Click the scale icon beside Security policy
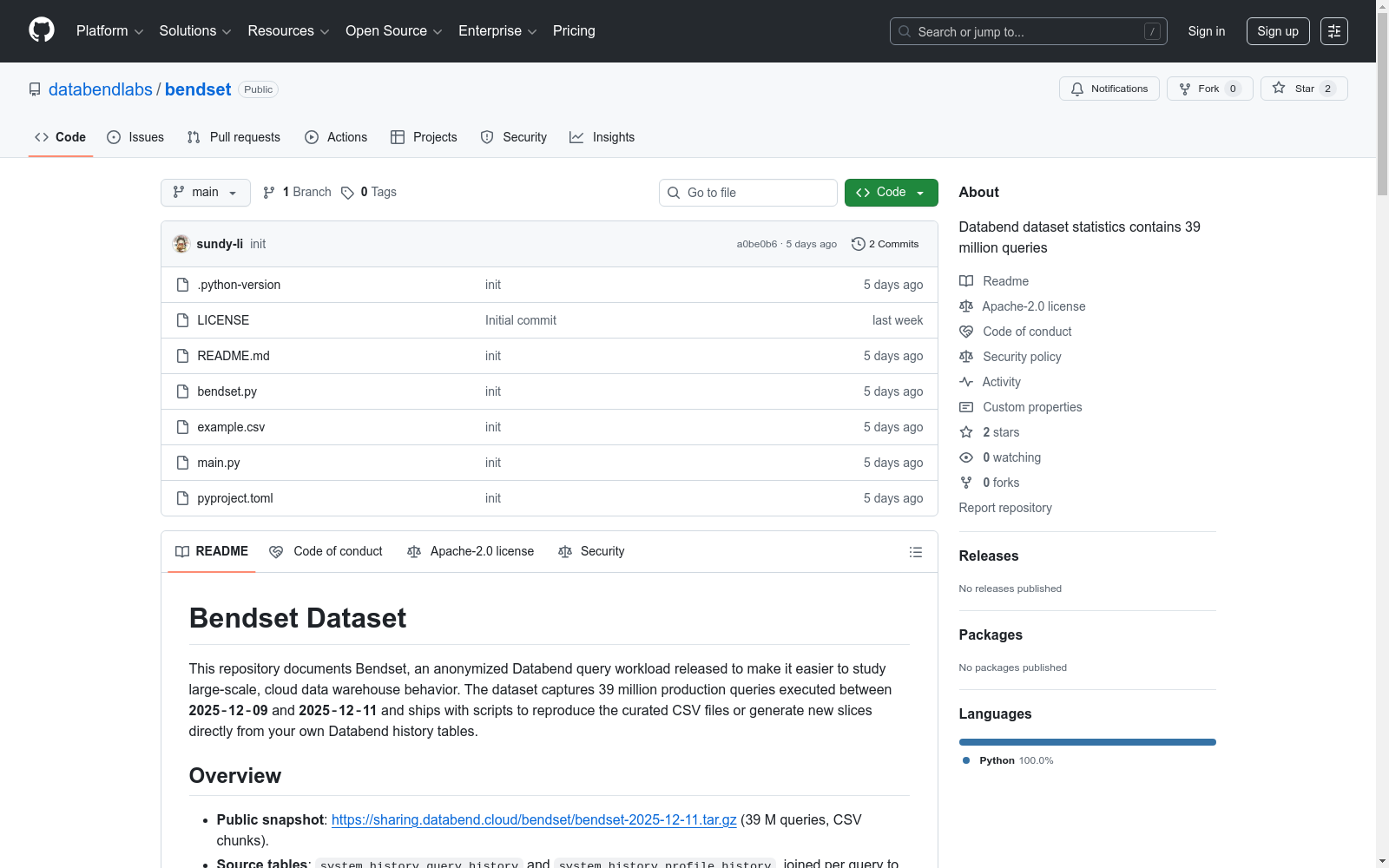The width and height of the screenshot is (1389, 868). pyautogui.click(x=966, y=357)
